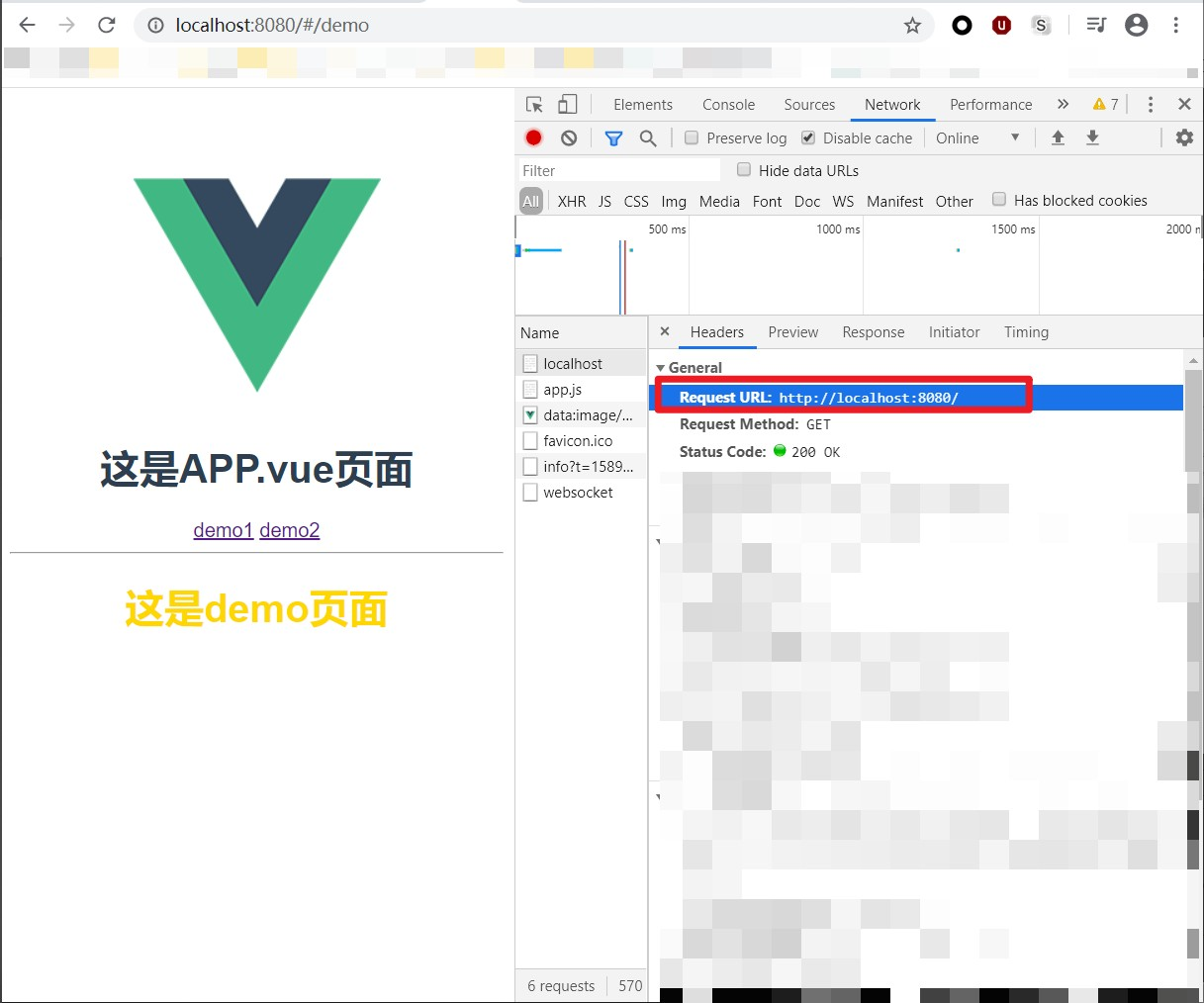Open the red shield extension icon

point(1001,26)
